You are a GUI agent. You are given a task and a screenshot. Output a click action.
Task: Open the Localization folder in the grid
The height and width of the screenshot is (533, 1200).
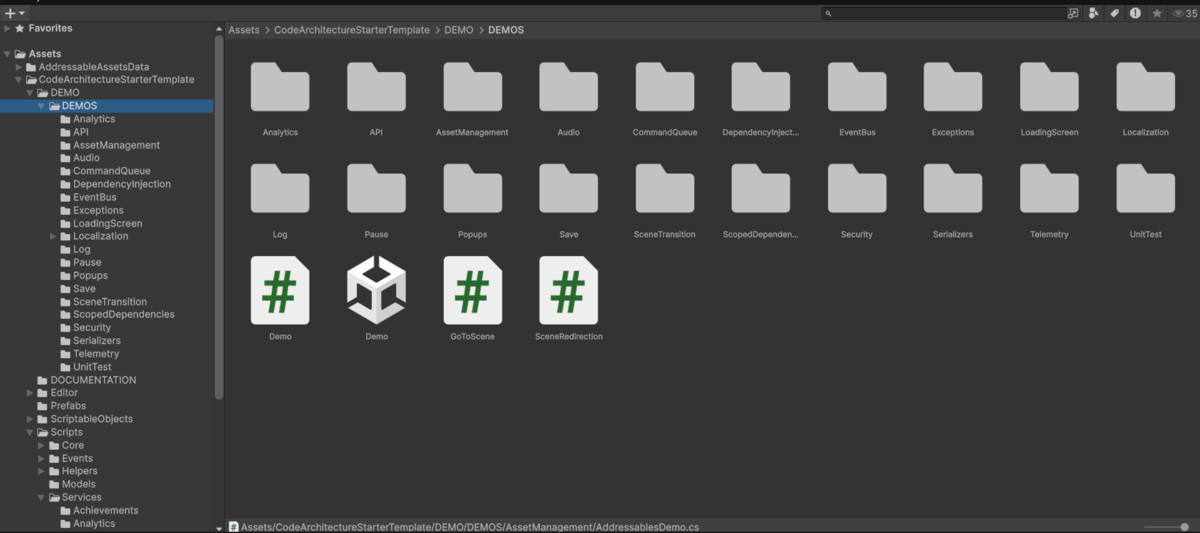click(x=1145, y=88)
